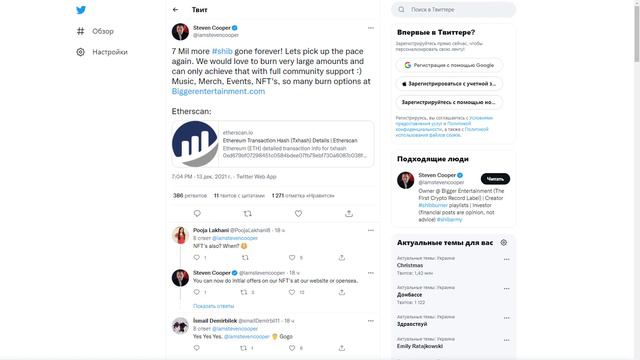Open more options menu on main tweet
The image size is (640, 360).
point(371,28)
